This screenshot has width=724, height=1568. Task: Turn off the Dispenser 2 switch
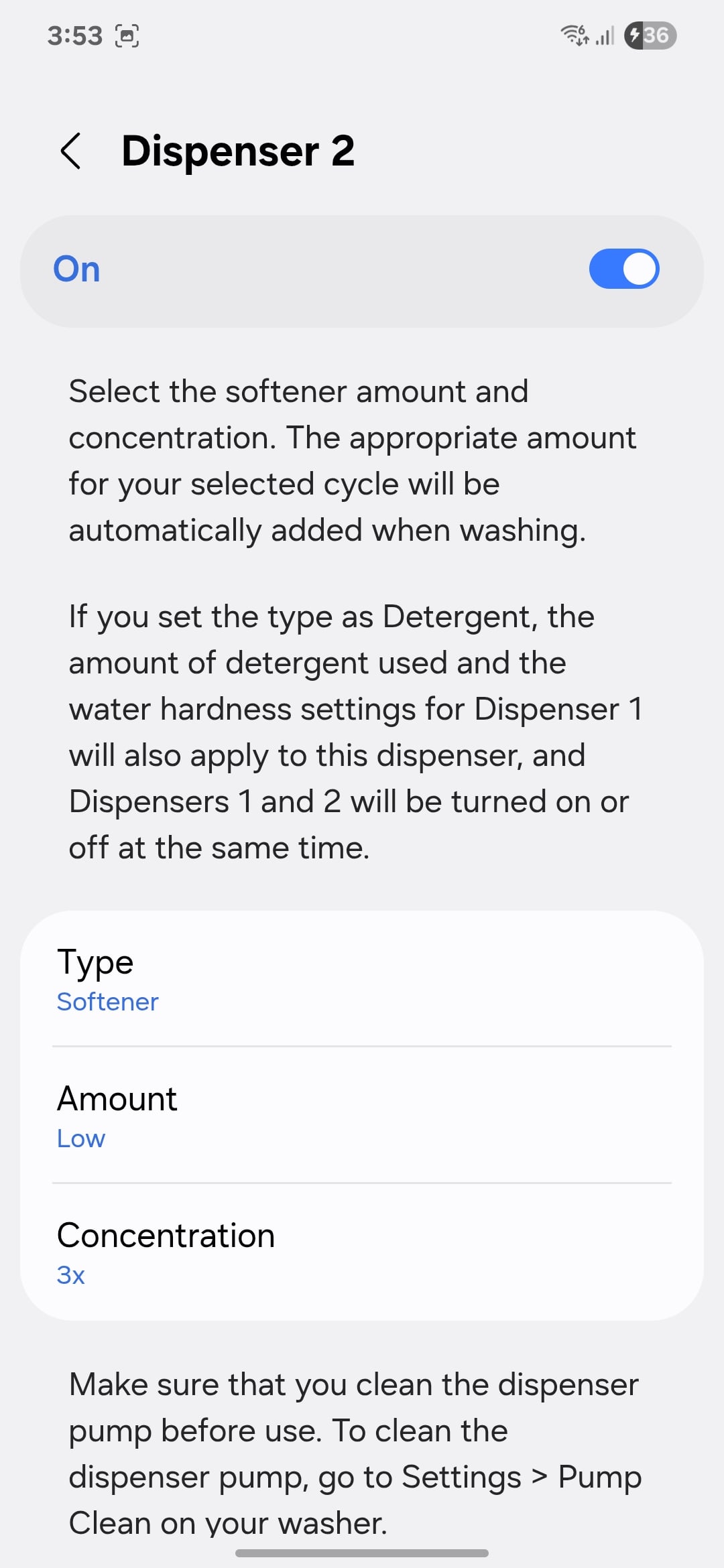coord(624,269)
